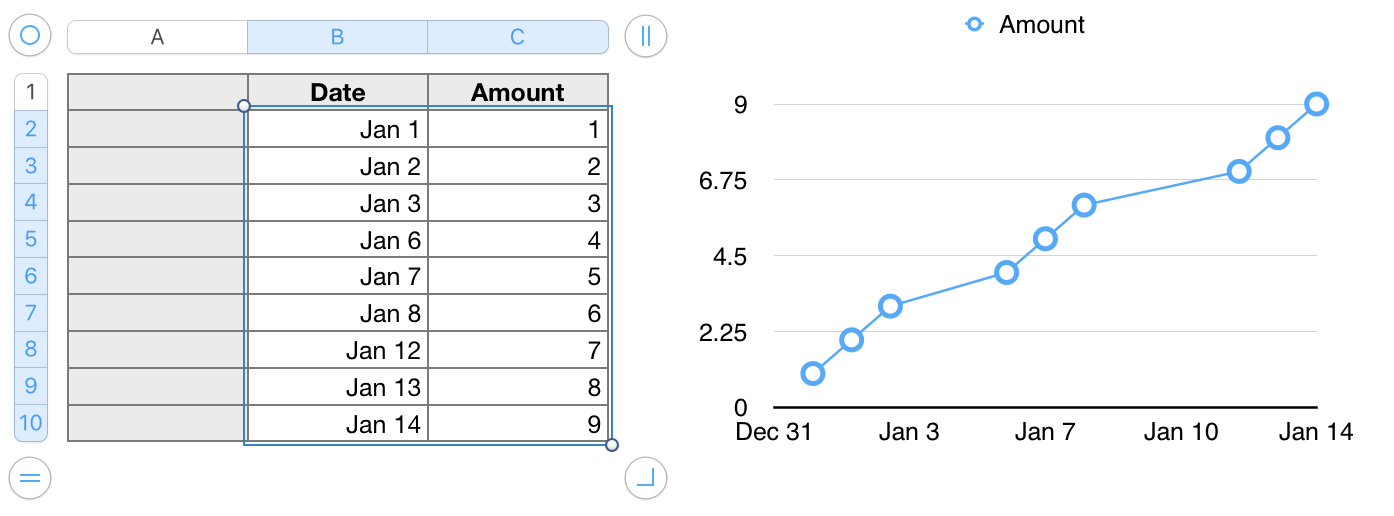The image size is (1394, 516).
Task: Click the selection handle above Jan 1
Action: pos(244,105)
